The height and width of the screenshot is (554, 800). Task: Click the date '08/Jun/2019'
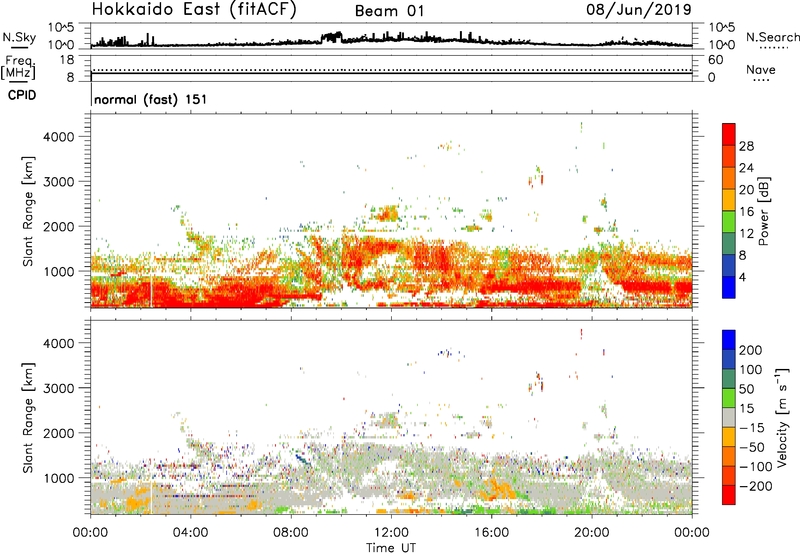pos(639,10)
